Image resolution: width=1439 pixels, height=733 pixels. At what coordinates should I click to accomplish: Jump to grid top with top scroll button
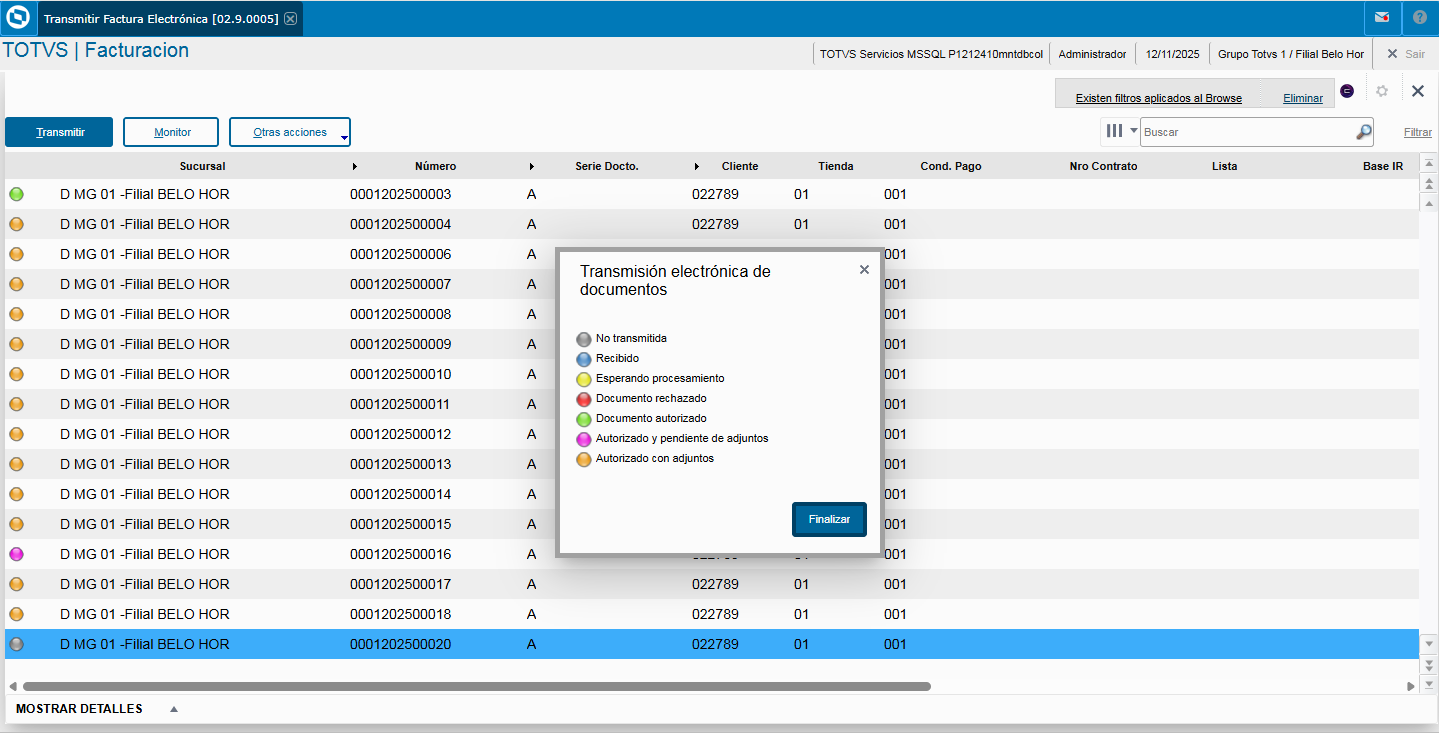point(1429,164)
